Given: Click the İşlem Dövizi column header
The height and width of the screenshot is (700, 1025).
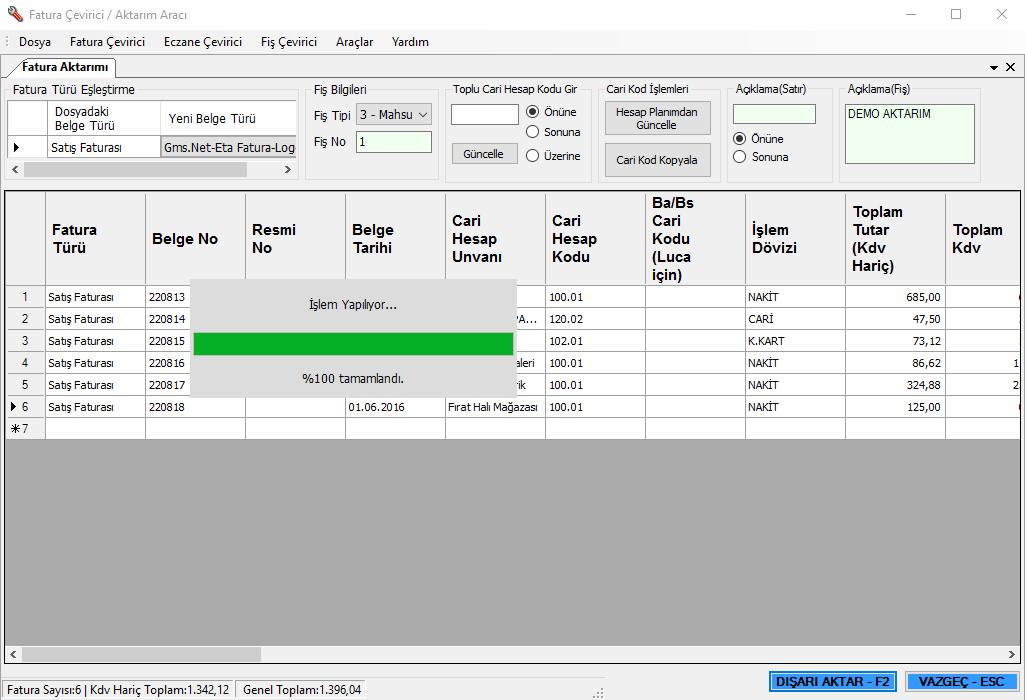Looking at the screenshot, I should pos(796,239).
